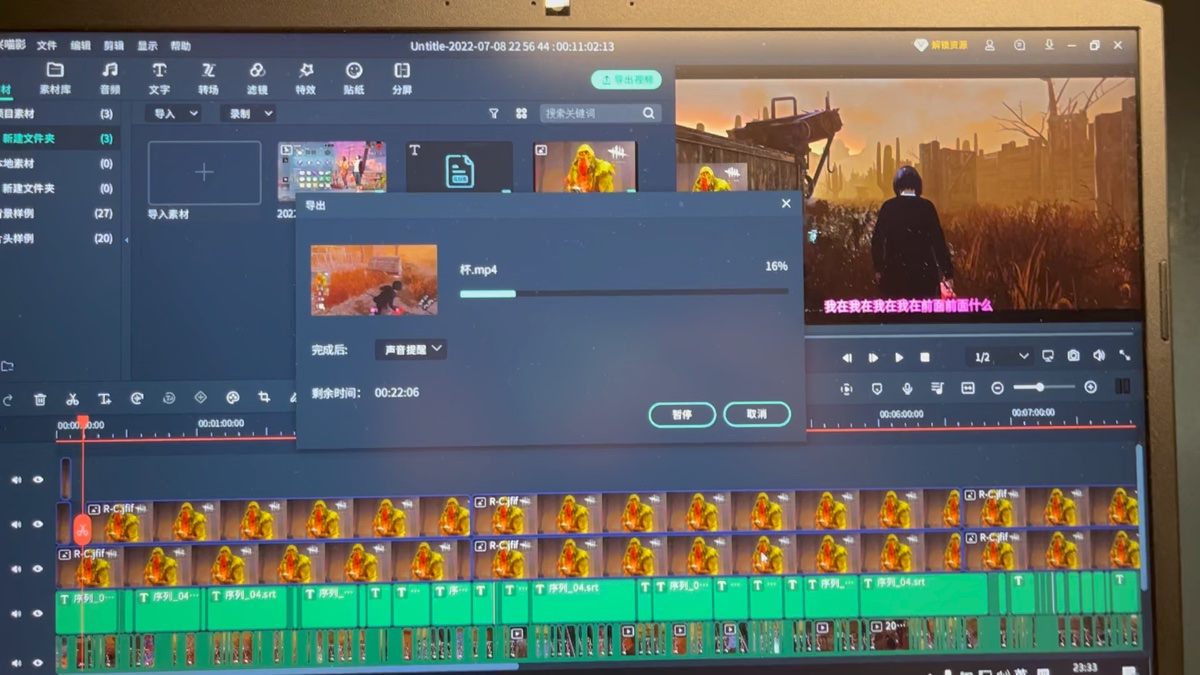
Task: Select the highlighted 新建文件夹 (3) folder
Action: pyautogui.click(x=58, y=139)
